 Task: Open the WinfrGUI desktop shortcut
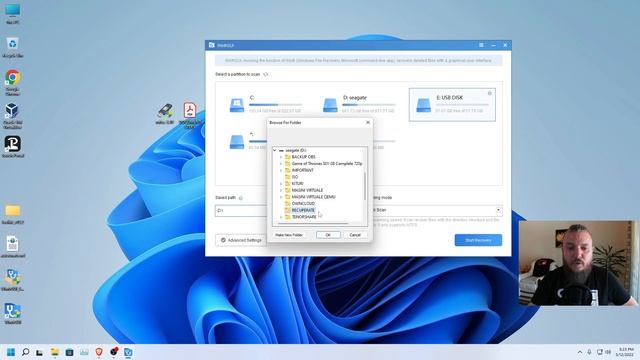(x=13, y=313)
